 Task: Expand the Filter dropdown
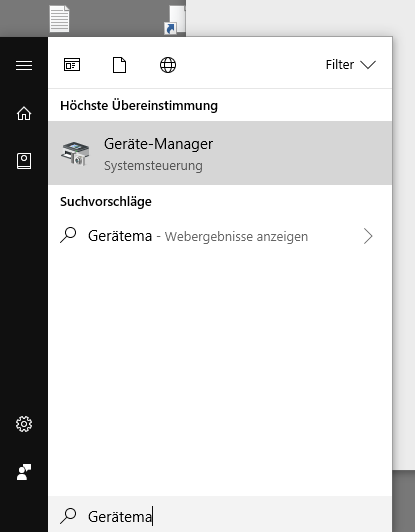pyautogui.click(x=351, y=64)
